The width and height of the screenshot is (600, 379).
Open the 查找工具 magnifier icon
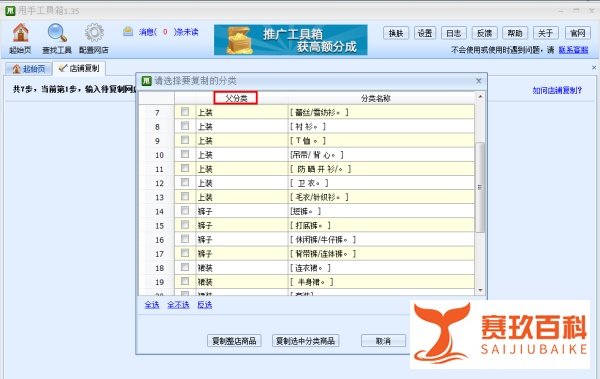coord(57,33)
